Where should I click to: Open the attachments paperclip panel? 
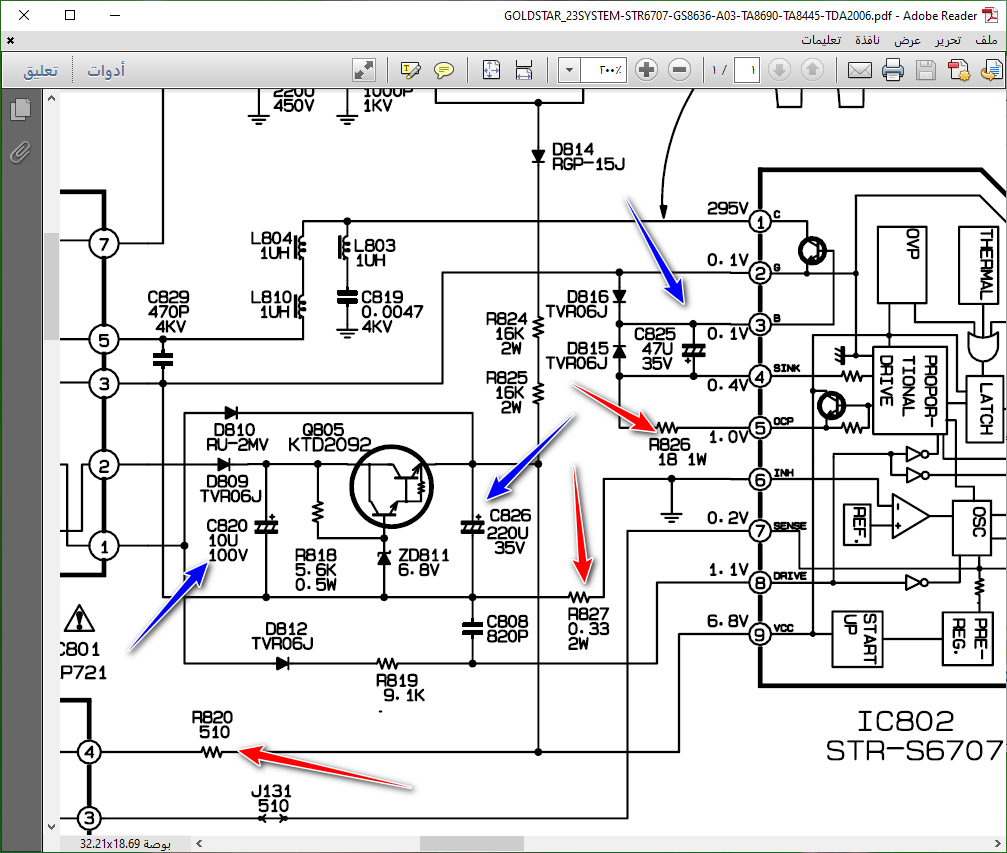[x=21, y=153]
